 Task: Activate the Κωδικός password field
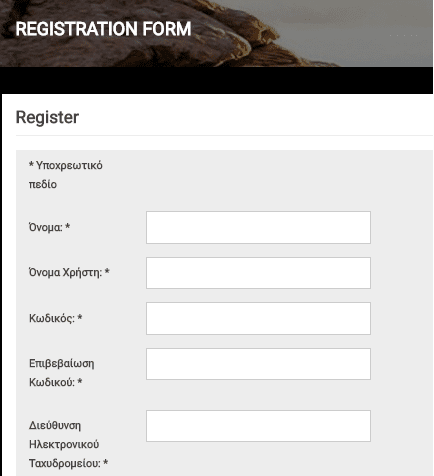(x=258, y=318)
